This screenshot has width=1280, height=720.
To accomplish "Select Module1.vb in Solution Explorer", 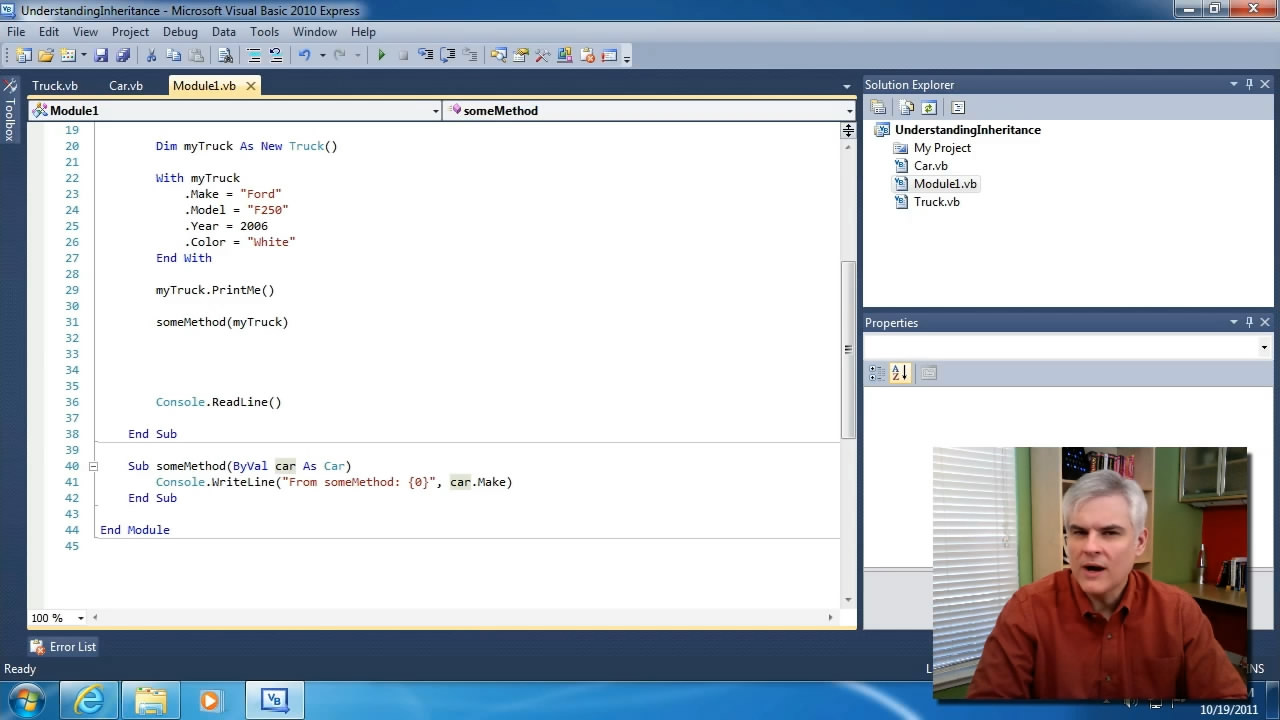I will click(x=945, y=184).
